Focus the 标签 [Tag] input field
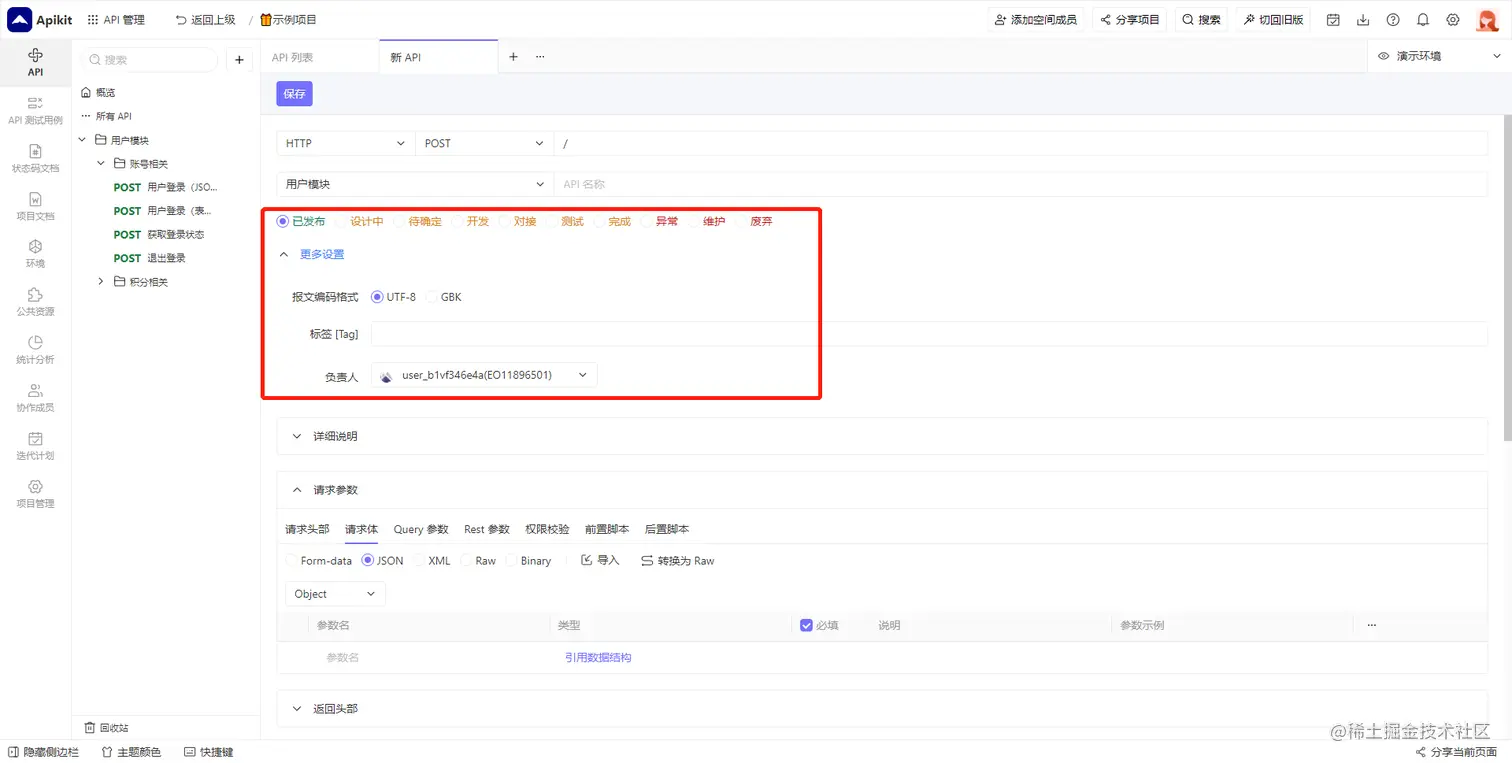 929,334
